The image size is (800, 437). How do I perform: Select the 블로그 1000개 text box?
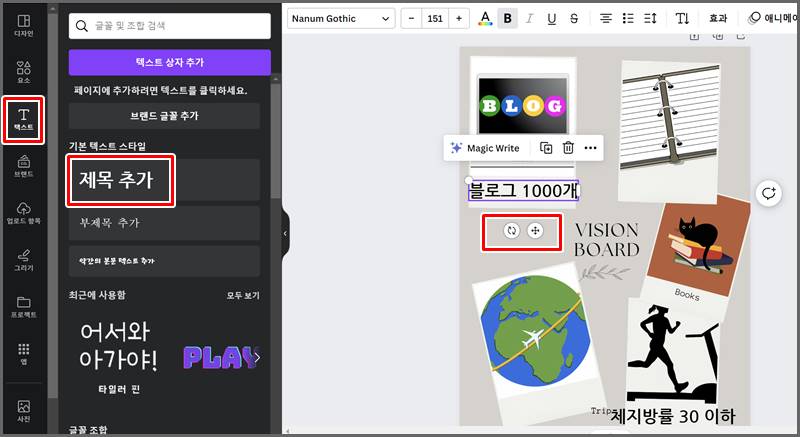[x=523, y=190]
